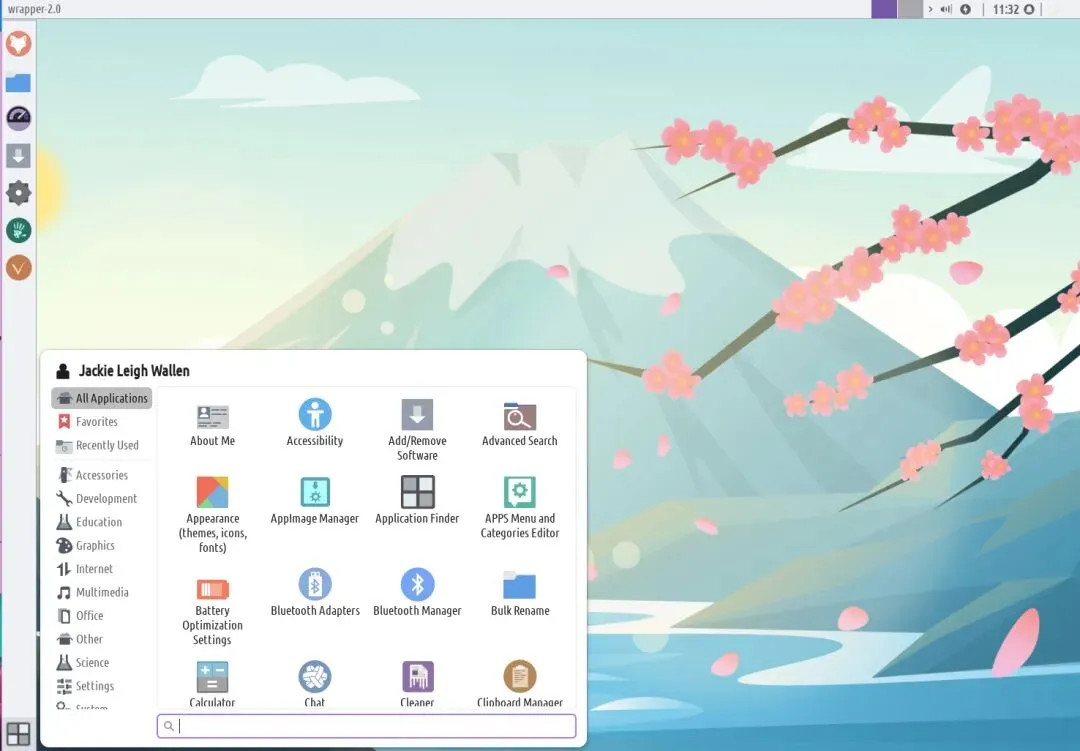Launch Bluetooth Adapters
The image size is (1080, 751).
tap(315, 593)
